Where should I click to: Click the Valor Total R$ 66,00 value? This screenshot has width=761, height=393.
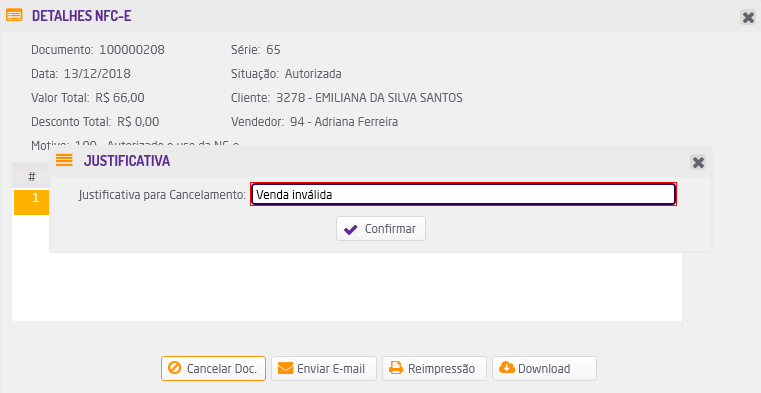click(120, 98)
